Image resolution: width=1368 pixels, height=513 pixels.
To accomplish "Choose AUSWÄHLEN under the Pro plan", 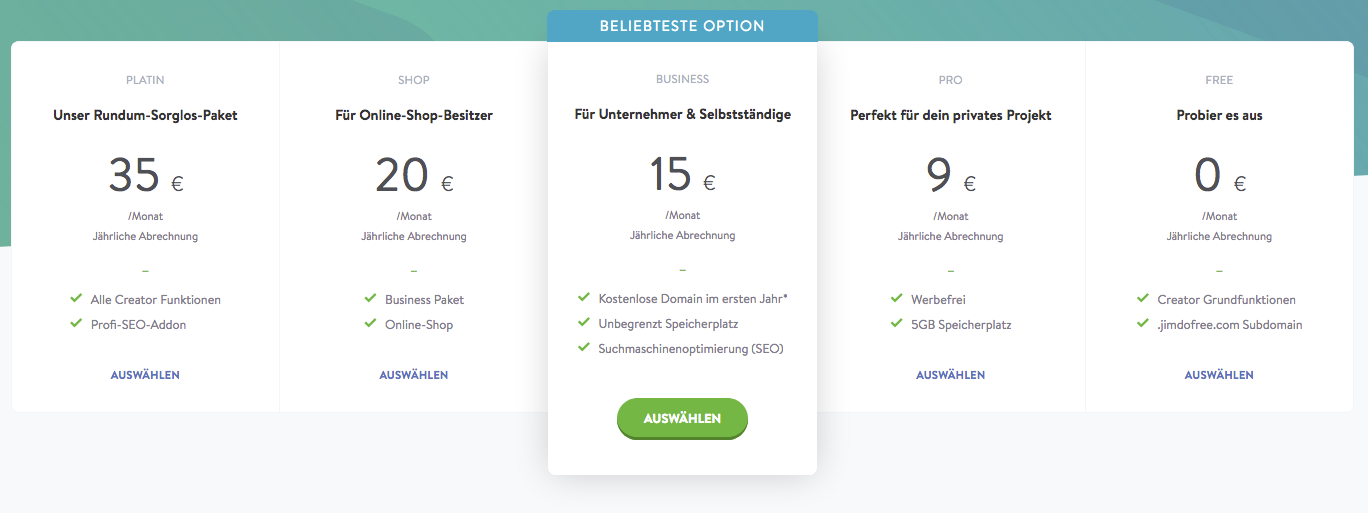I will click(951, 375).
